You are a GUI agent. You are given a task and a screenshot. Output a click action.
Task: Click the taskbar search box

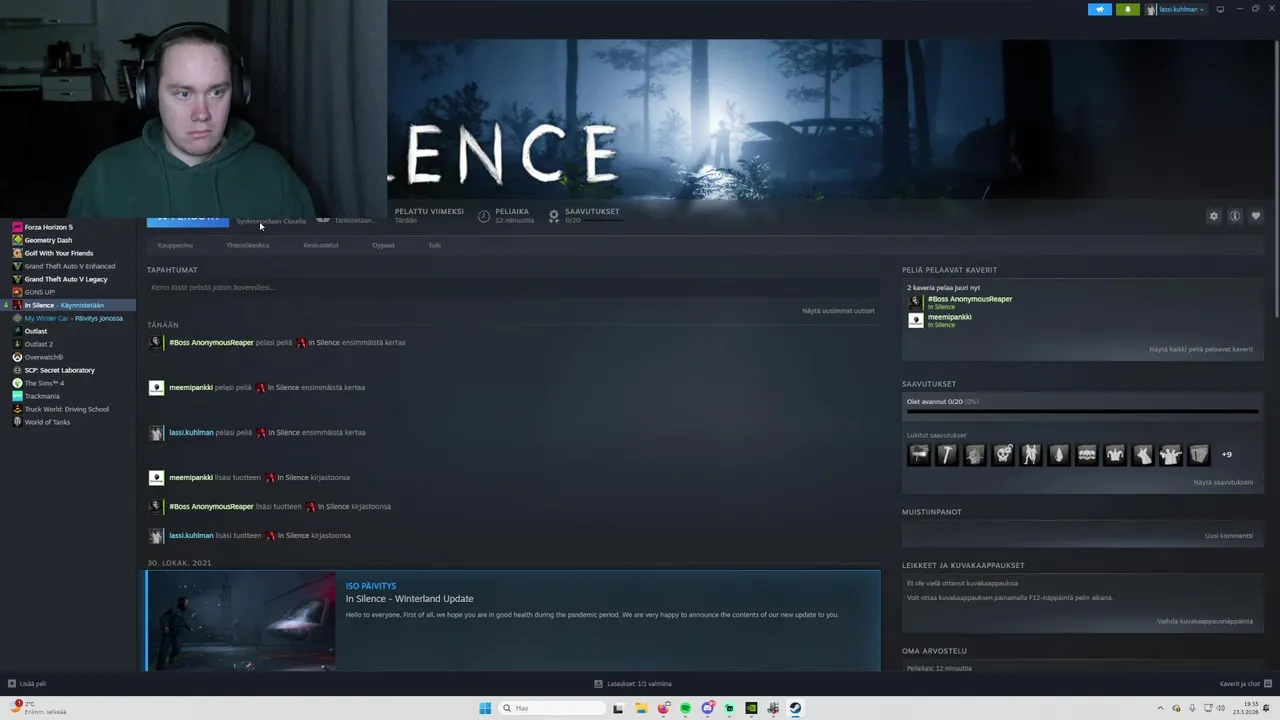pos(552,708)
